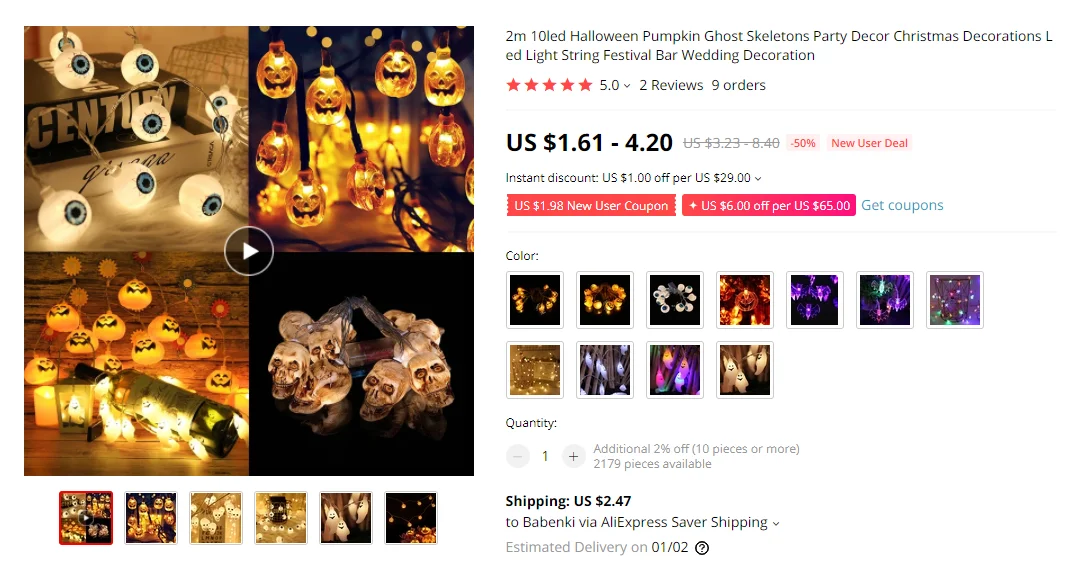This screenshot has height=570, width=1087.
Task: View the white ghost lights gallery thumbnail
Action: point(346,518)
